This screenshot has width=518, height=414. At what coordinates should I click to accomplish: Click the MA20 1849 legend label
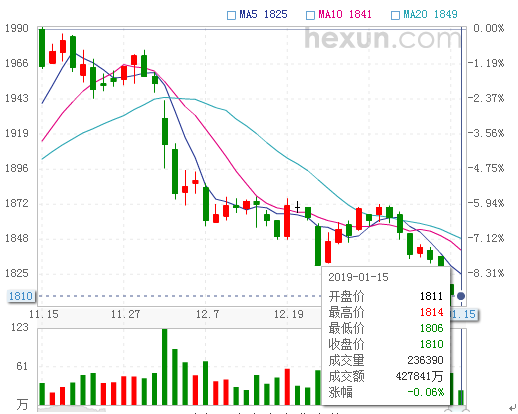430,14
